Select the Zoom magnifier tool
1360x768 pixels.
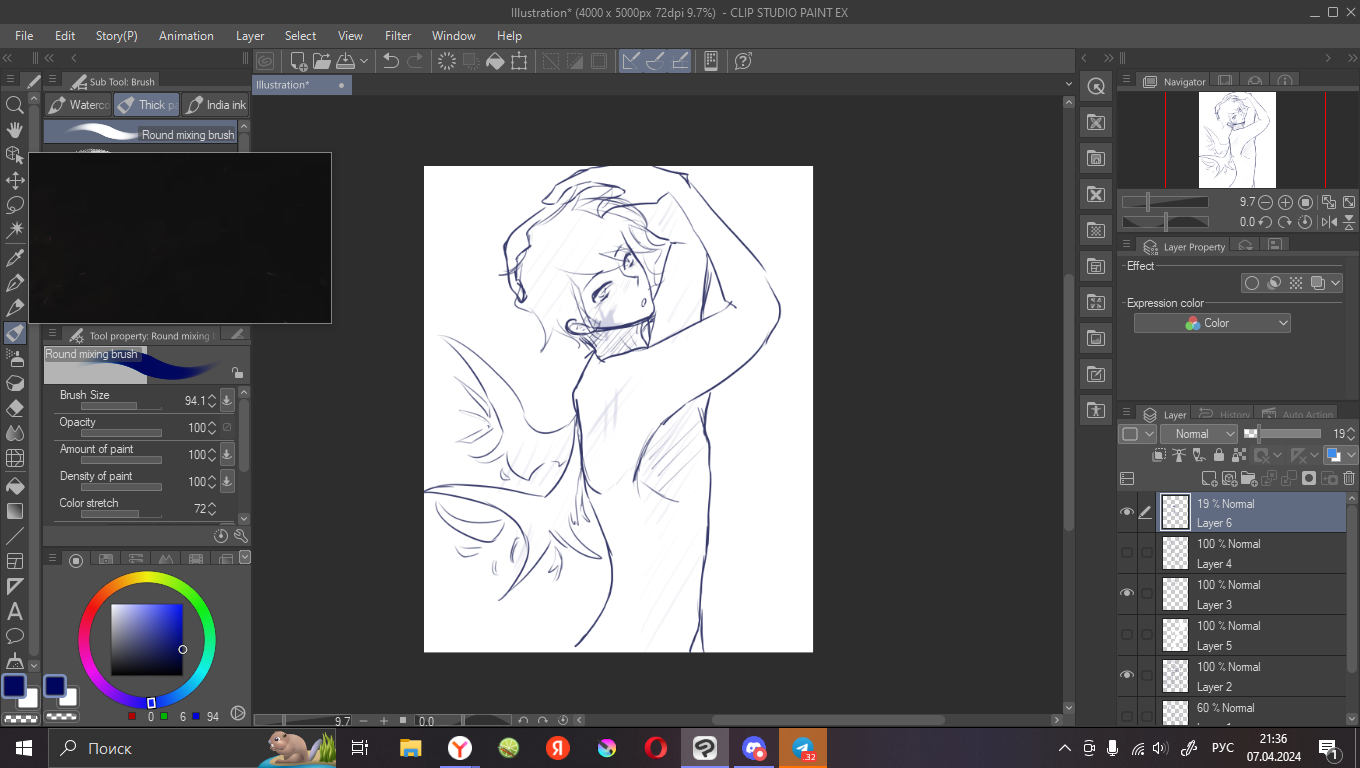click(15, 104)
